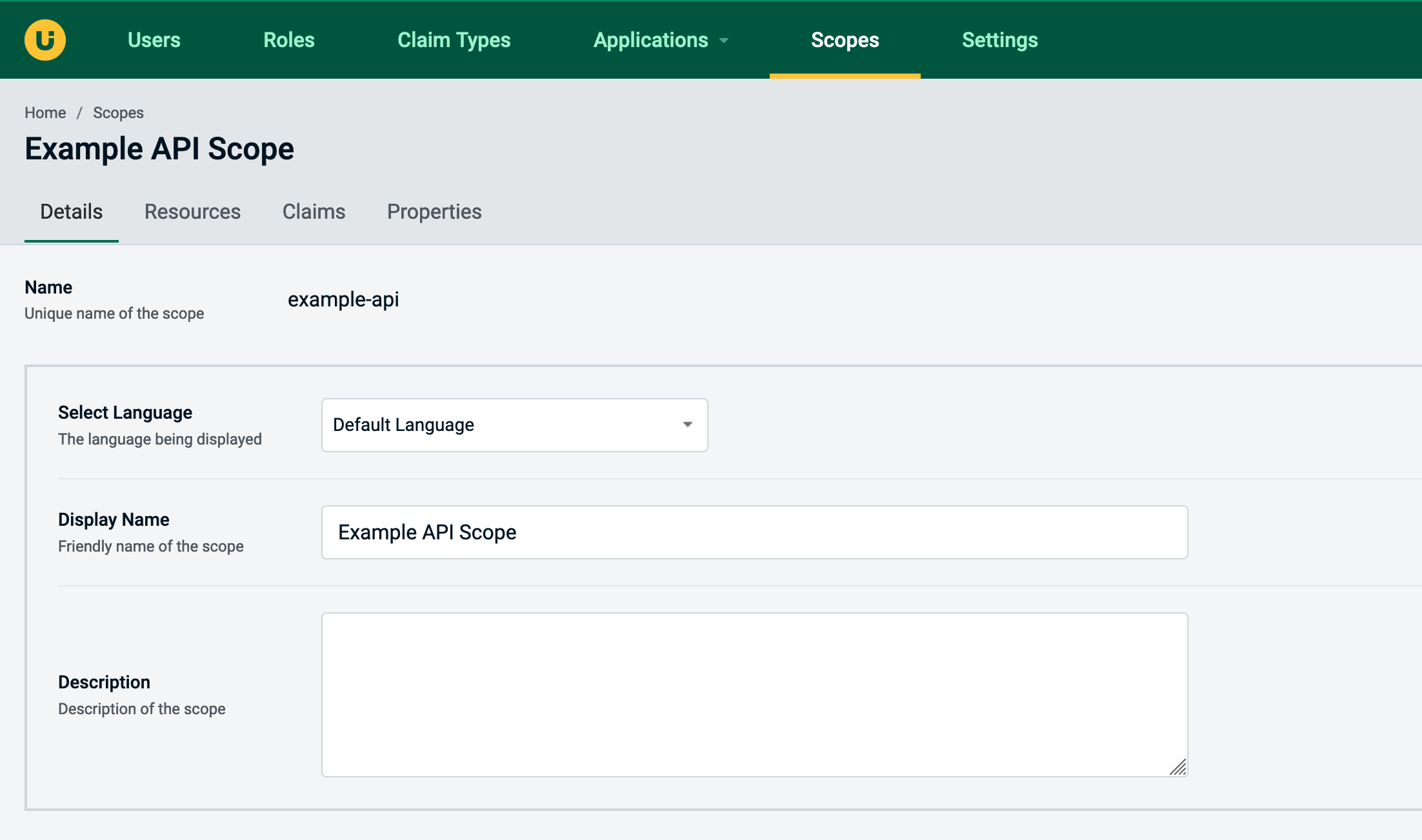Viewport: 1422px width, 840px height.
Task: Switch to the Resources tab
Action: coord(192,212)
